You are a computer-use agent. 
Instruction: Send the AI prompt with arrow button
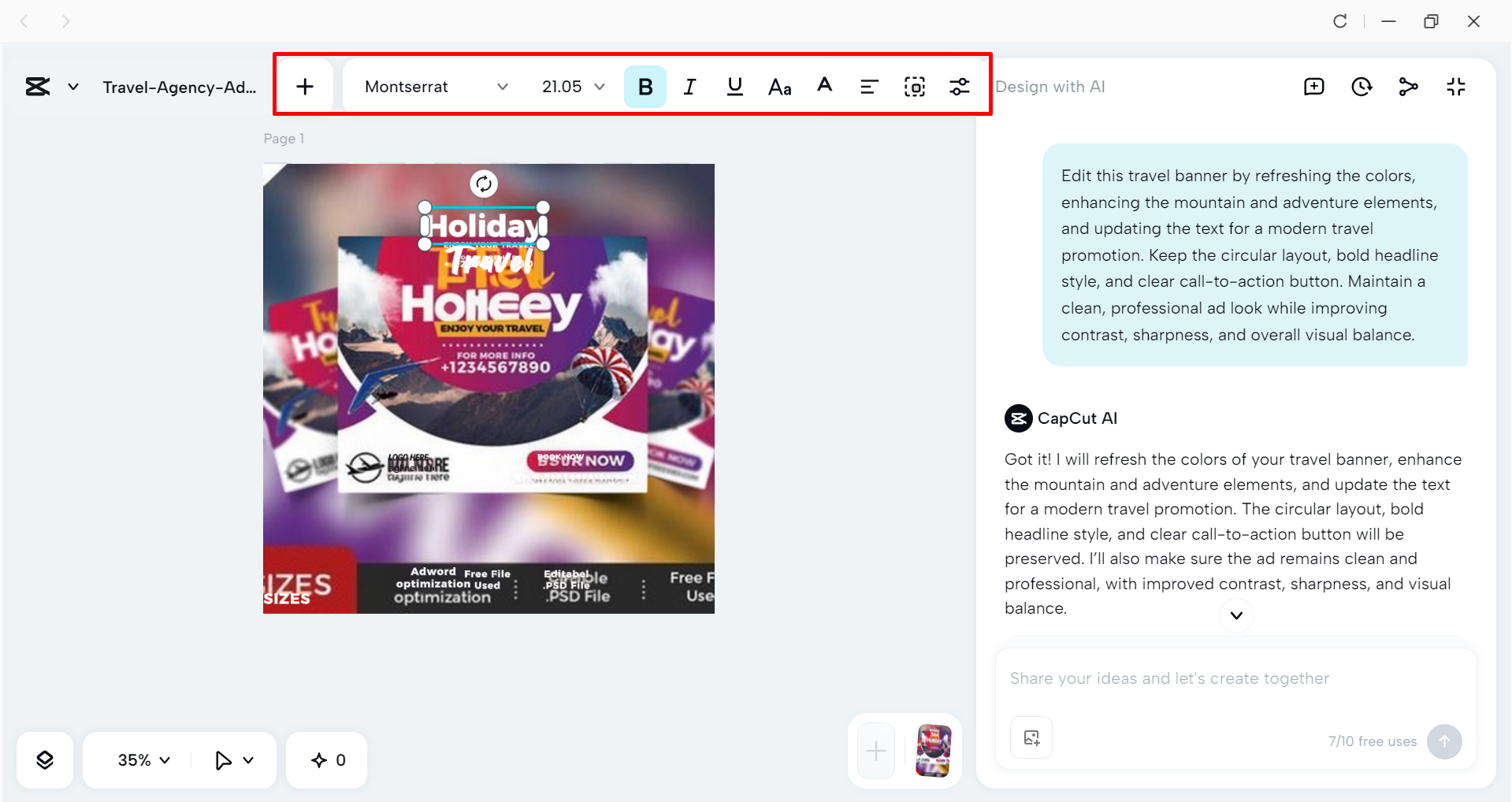pos(1444,741)
